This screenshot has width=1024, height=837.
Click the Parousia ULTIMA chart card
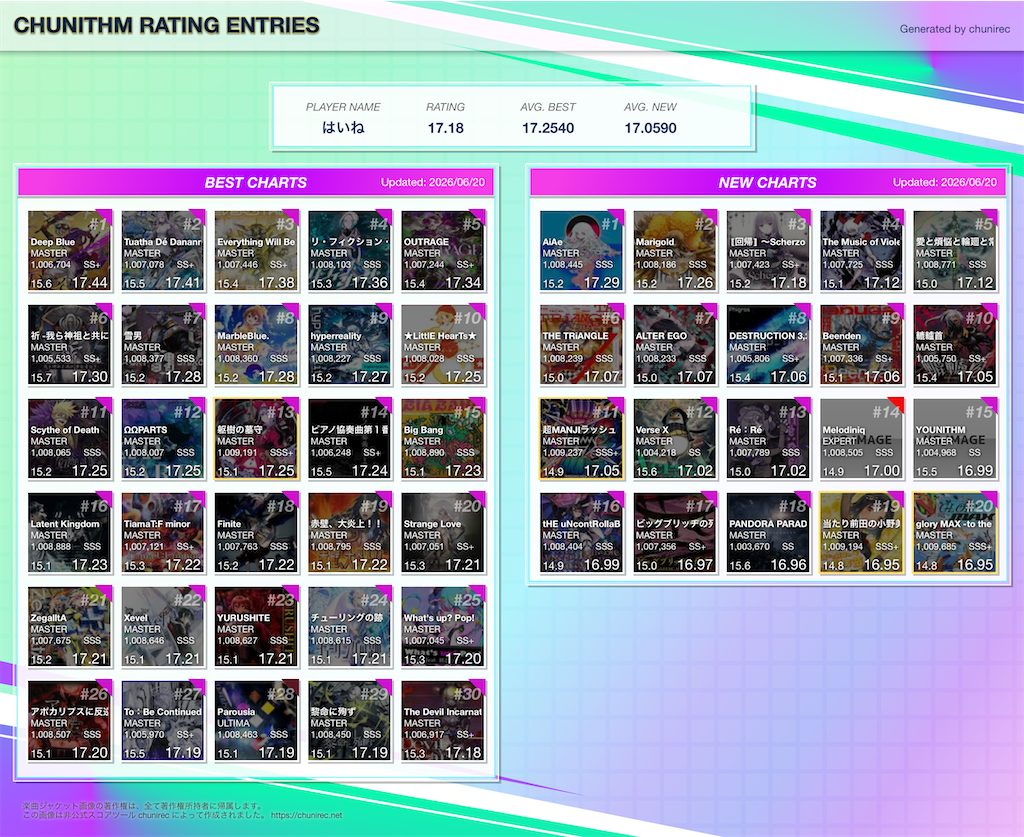pyautogui.click(x=257, y=721)
